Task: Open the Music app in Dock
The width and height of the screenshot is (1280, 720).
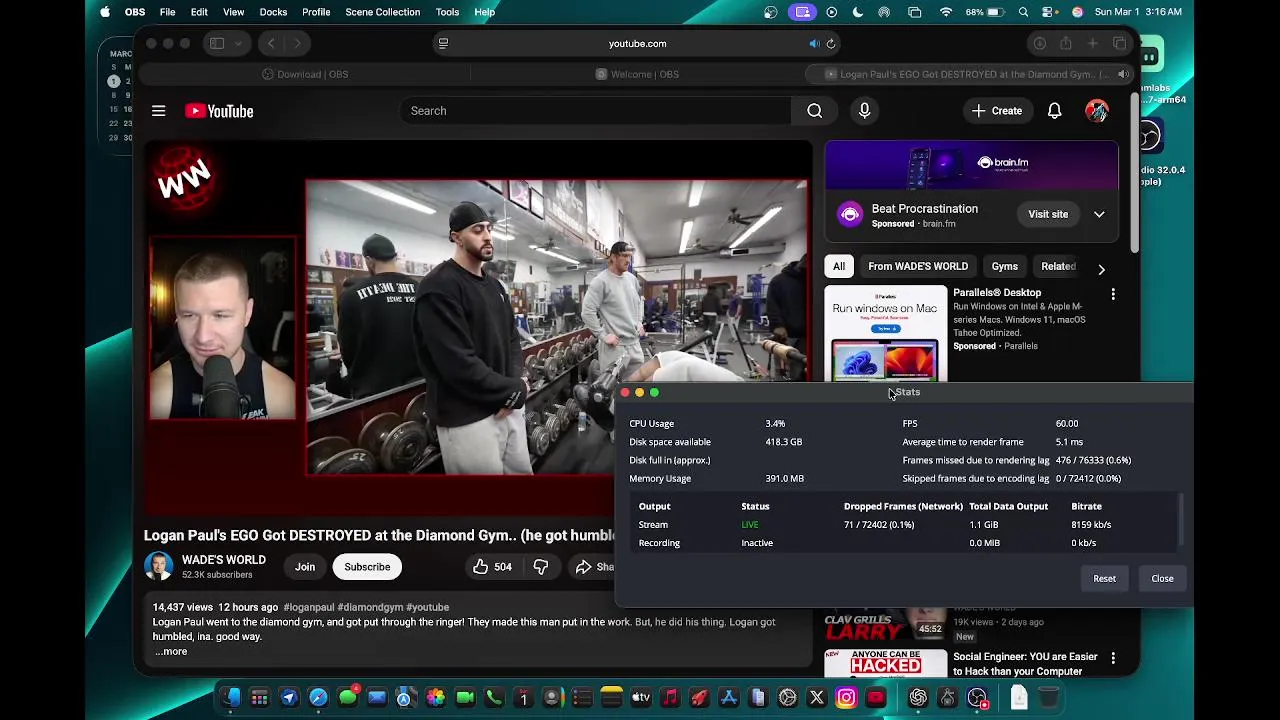Action: [670, 698]
